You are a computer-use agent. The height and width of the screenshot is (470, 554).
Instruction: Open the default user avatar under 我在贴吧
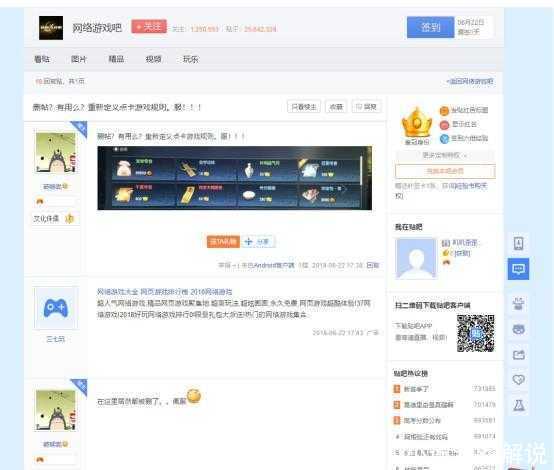pos(416,259)
